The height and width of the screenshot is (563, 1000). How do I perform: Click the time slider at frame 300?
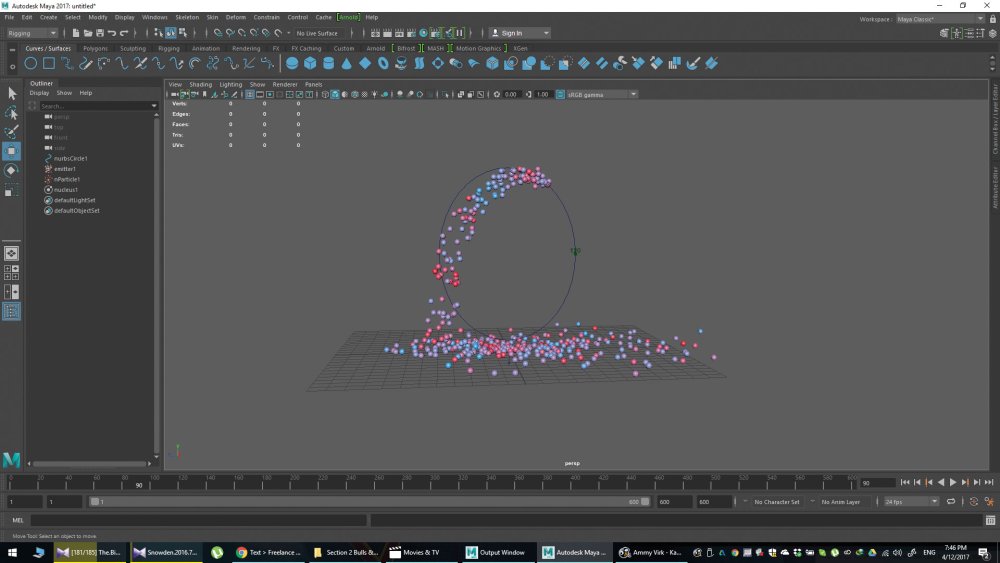pyautogui.click(x=435, y=483)
